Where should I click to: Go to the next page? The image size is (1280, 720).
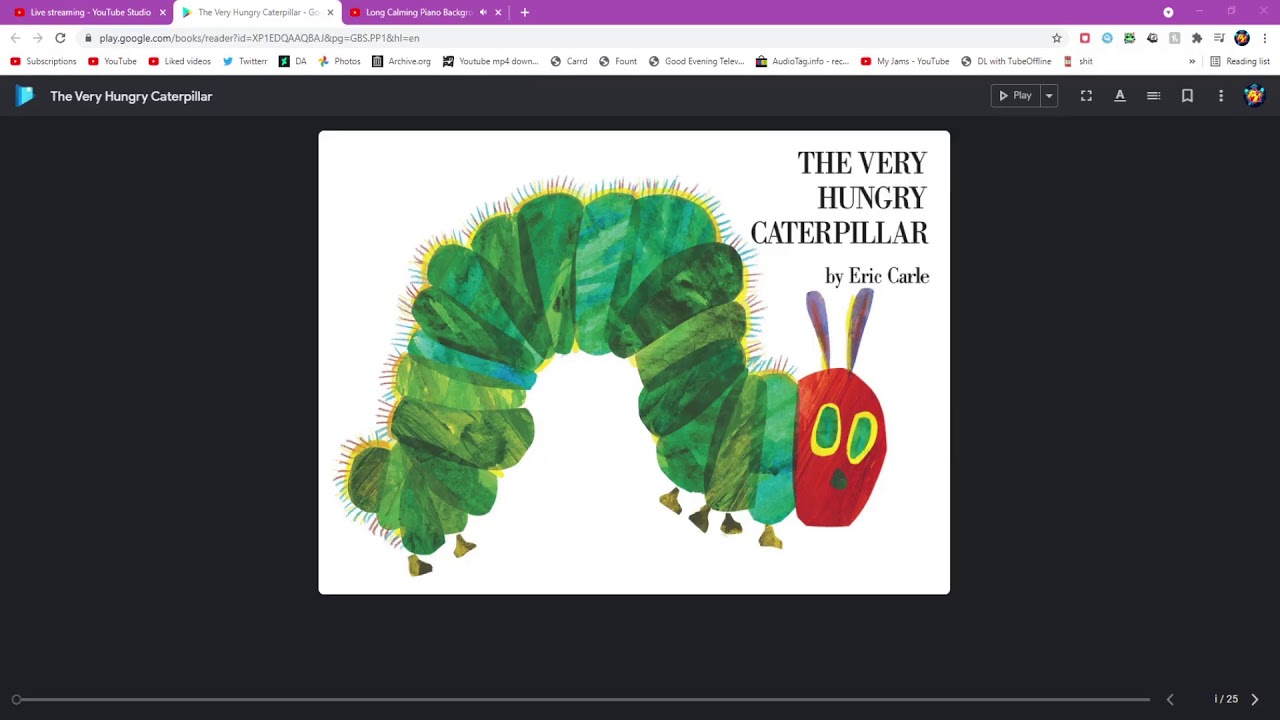click(1255, 699)
